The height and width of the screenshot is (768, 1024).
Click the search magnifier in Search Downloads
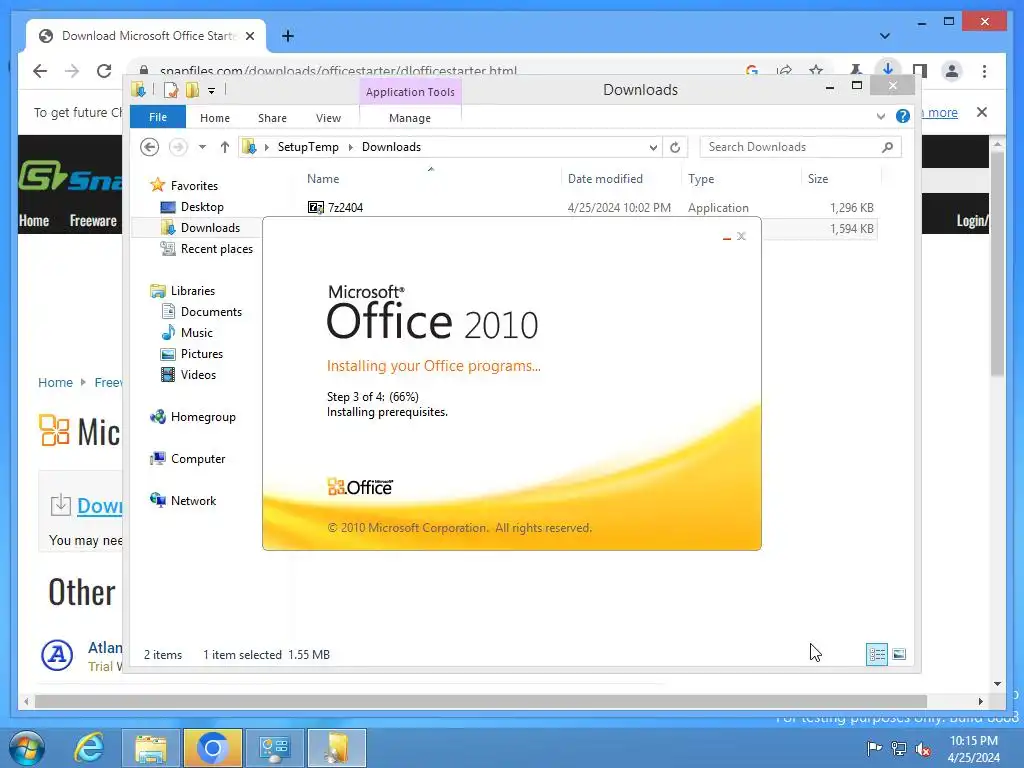pos(887,147)
